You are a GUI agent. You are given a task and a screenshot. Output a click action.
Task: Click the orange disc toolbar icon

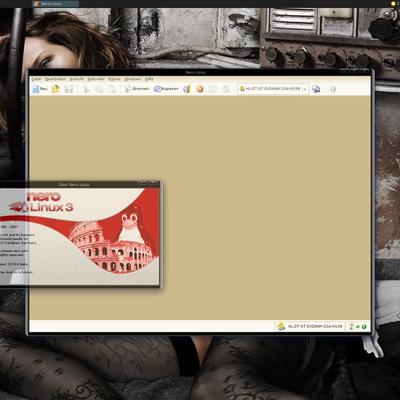pyautogui.click(x=200, y=89)
